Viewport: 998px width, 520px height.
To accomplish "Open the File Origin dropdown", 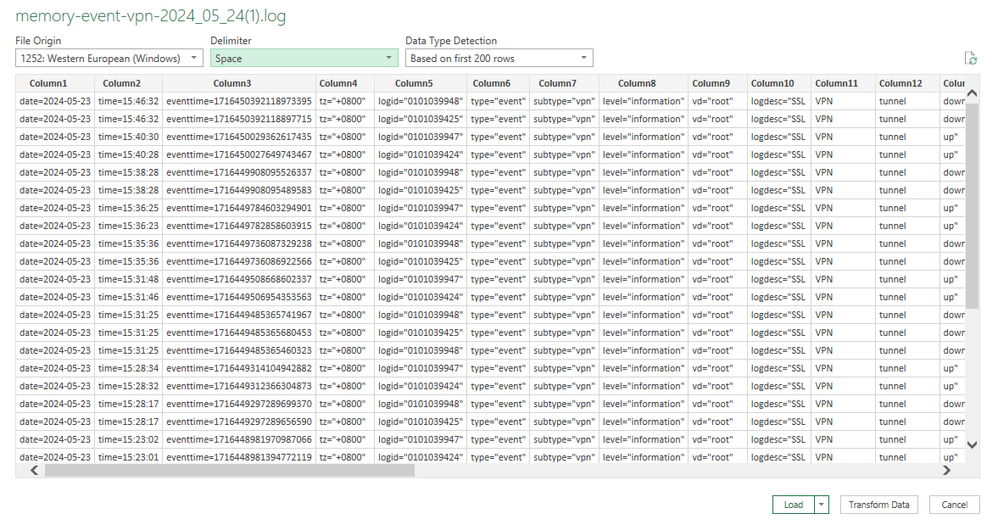I will click(x=109, y=59).
